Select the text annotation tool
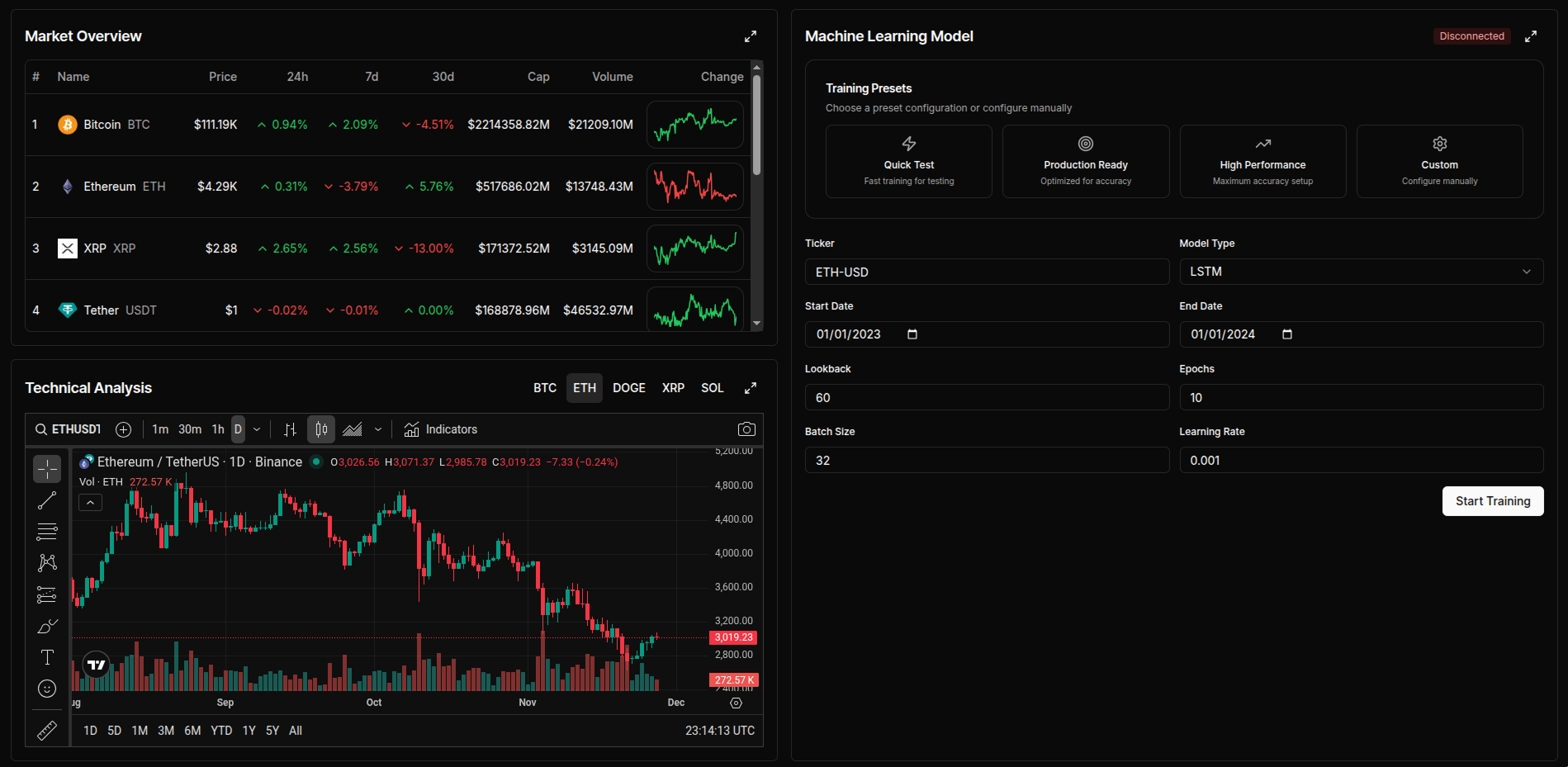This screenshot has width=1568, height=767. click(47, 657)
